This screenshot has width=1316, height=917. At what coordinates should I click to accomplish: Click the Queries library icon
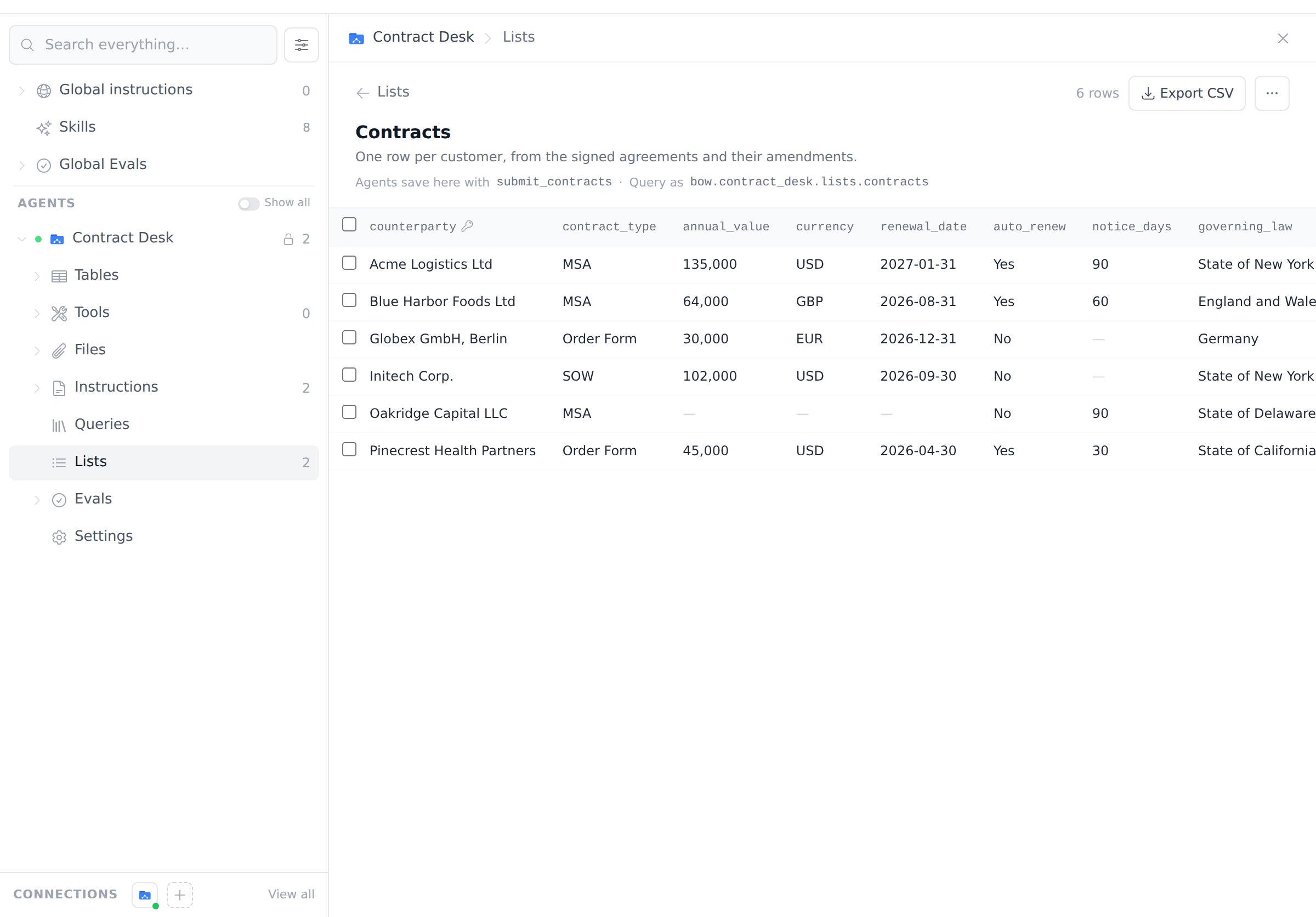(59, 424)
